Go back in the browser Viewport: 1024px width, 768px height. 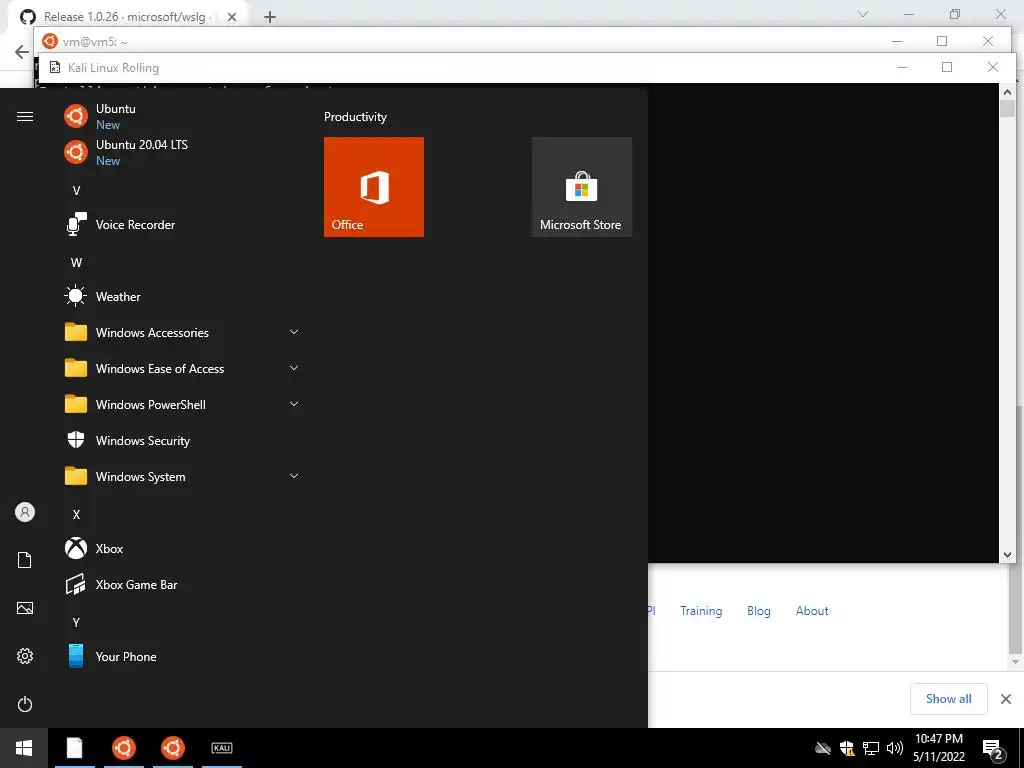(x=22, y=52)
